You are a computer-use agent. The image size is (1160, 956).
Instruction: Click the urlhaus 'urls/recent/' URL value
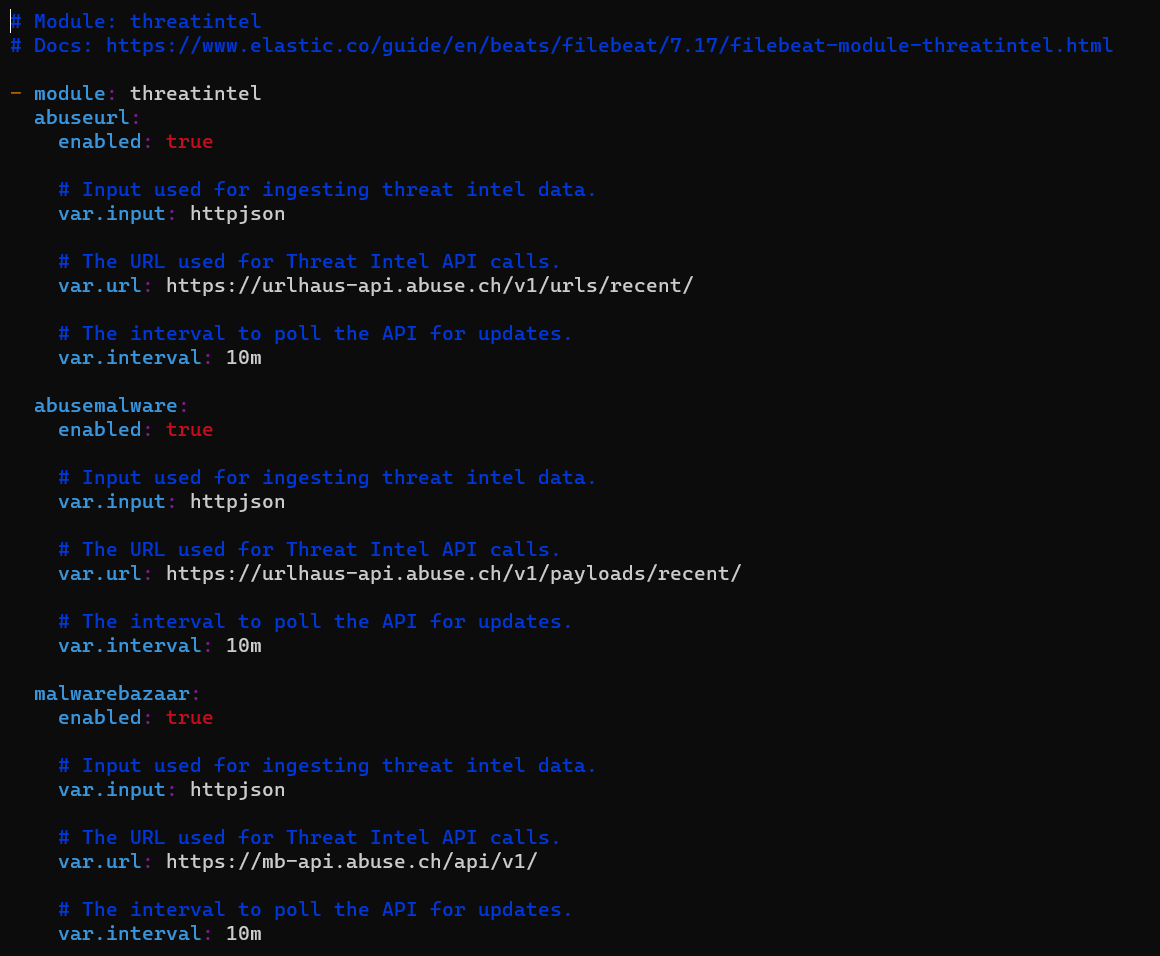tap(429, 286)
